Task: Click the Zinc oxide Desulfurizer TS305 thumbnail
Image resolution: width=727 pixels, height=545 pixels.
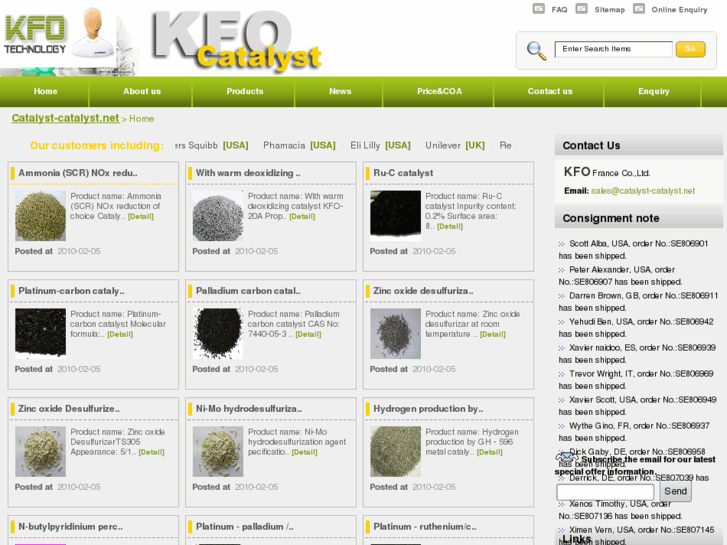Action: [x=40, y=451]
